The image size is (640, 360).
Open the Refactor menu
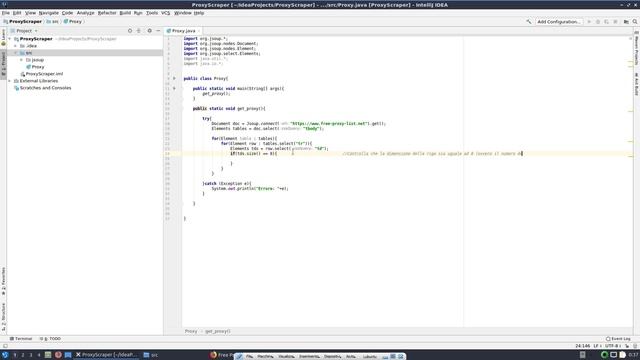tap(107, 13)
